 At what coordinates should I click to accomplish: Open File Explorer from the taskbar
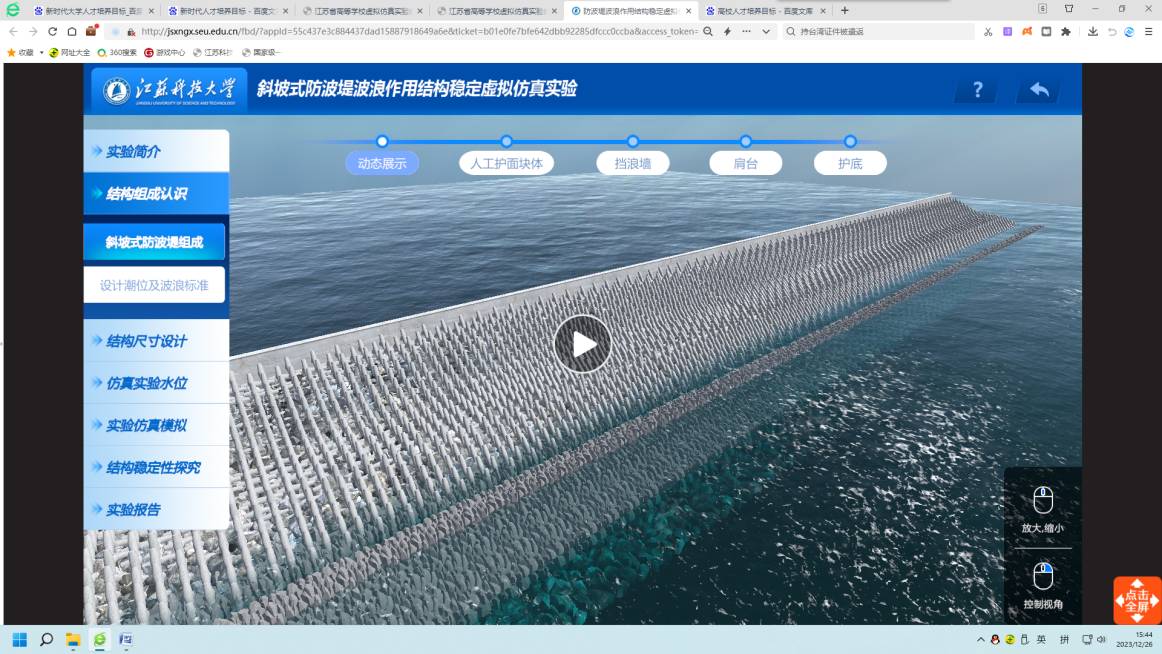pyautogui.click(x=73, y=639)
